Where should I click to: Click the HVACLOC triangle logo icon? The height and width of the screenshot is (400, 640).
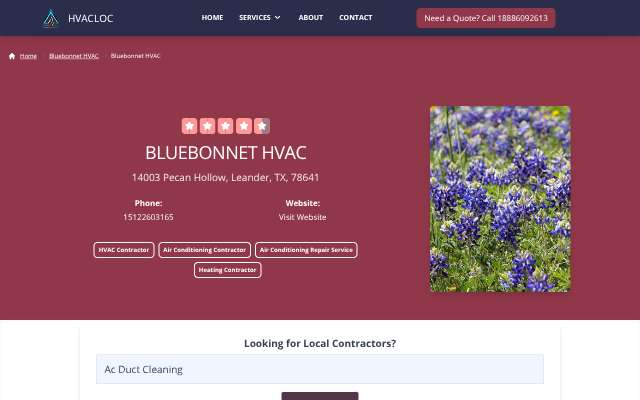[51, 18]
